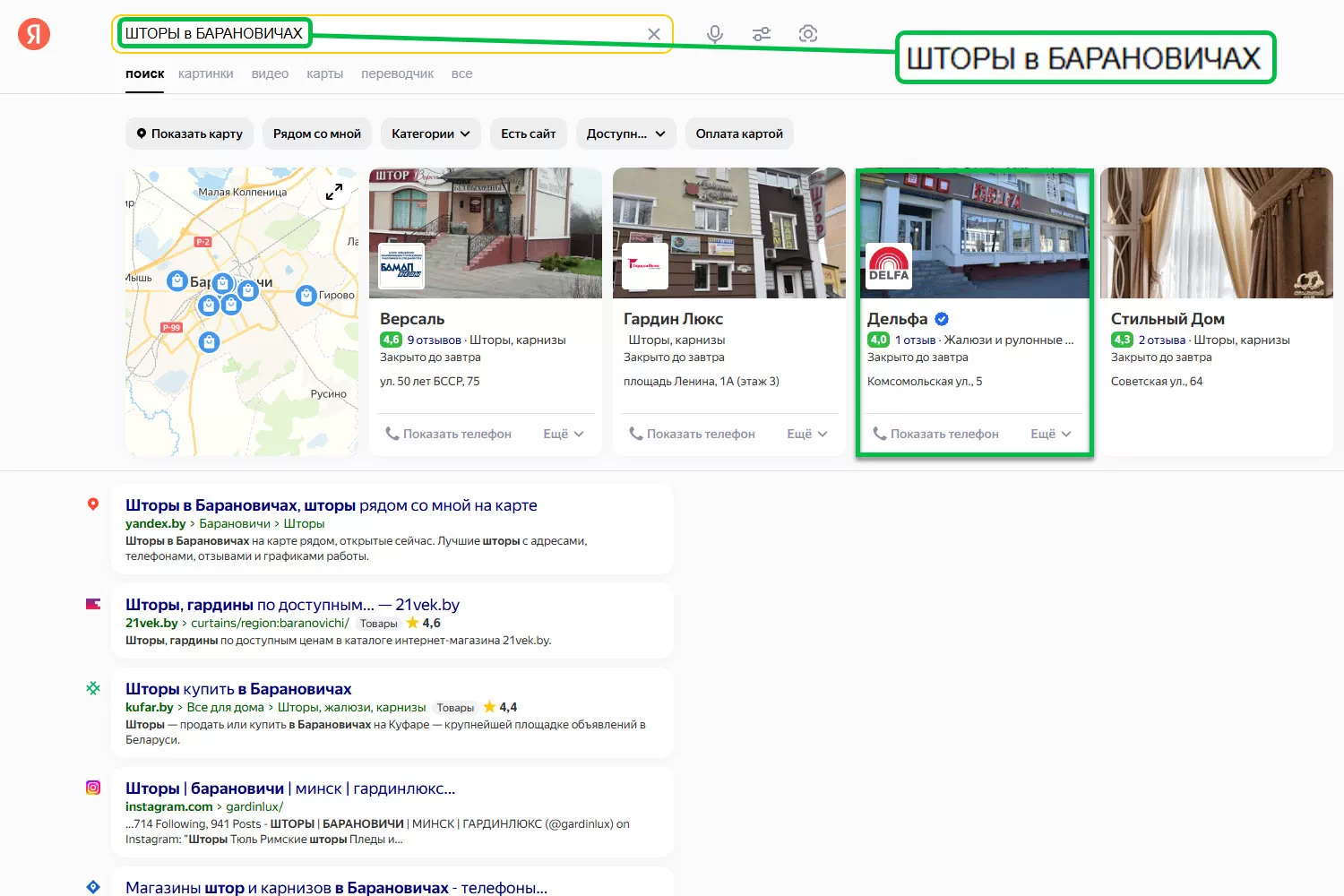1344x896 pixels.
Task: Start voice search with the microphone icon
Action: click(715, 34)
